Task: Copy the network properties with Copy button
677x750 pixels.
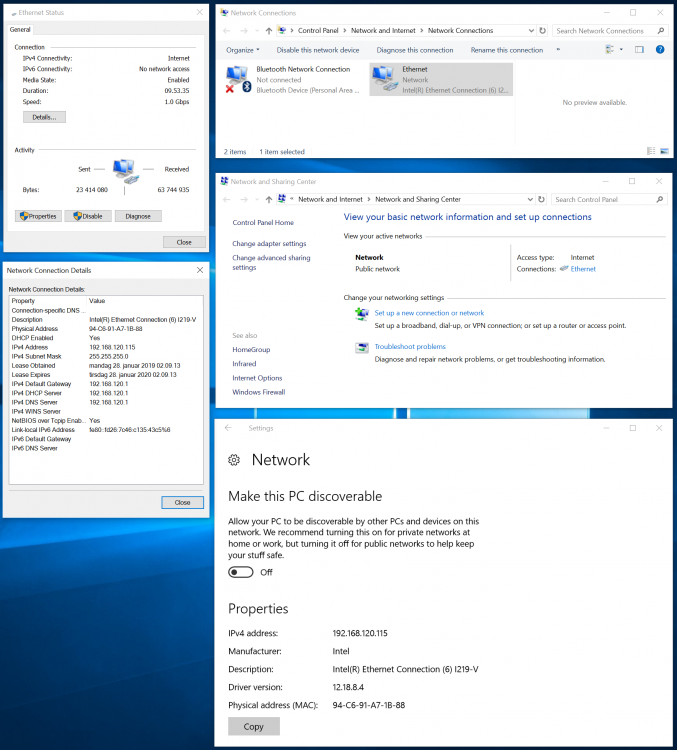Action: pyautogui.click(x=254, y=727)
